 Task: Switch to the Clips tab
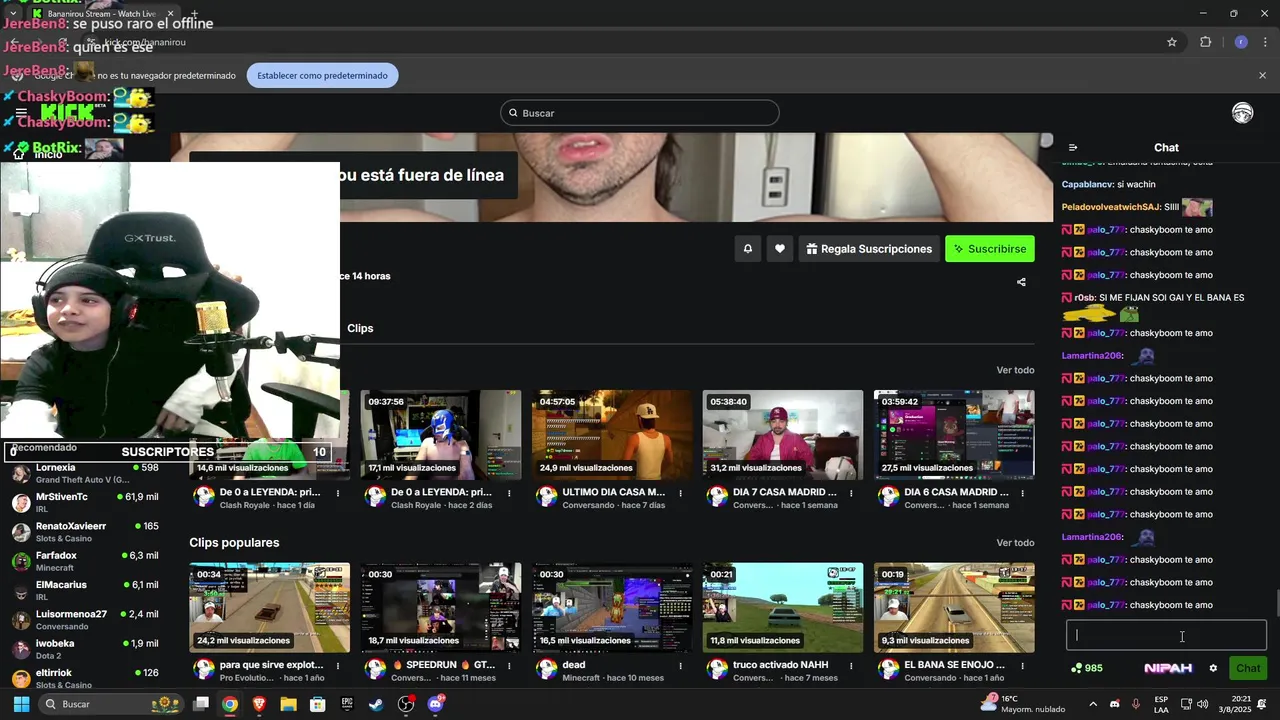point(360,328)
